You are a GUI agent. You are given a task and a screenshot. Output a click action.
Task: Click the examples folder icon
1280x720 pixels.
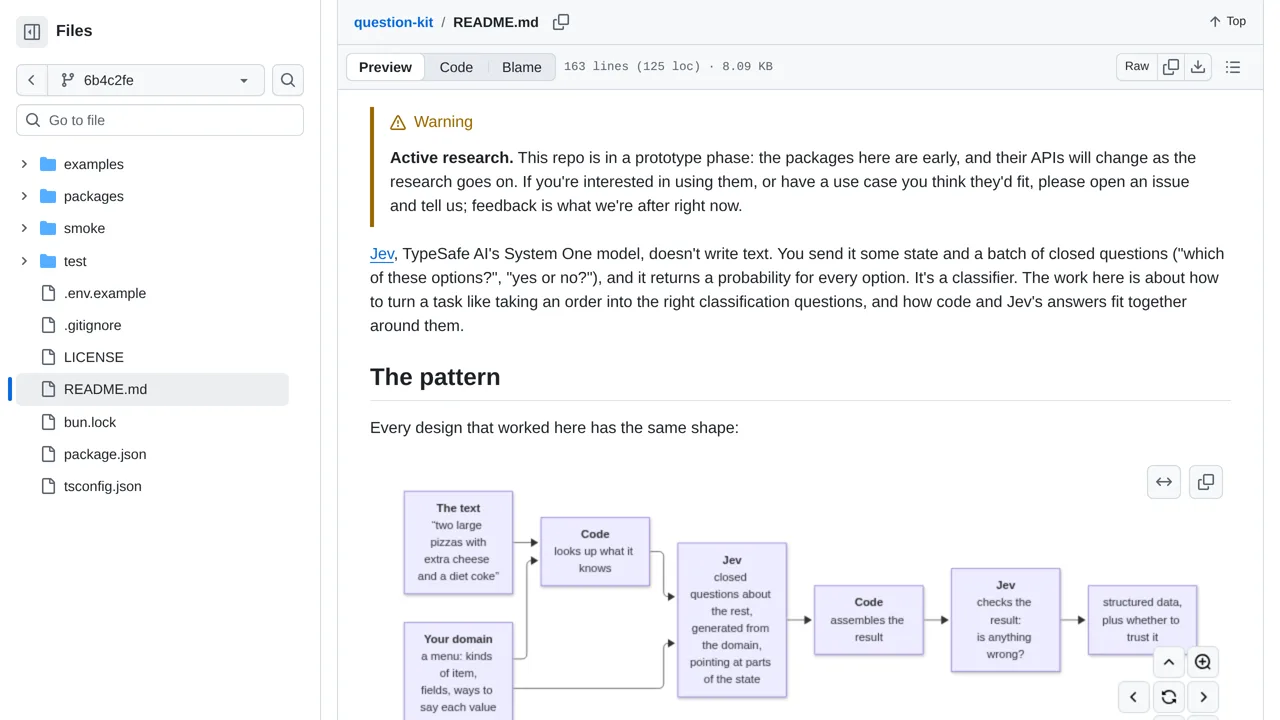(x=48, y=164)
